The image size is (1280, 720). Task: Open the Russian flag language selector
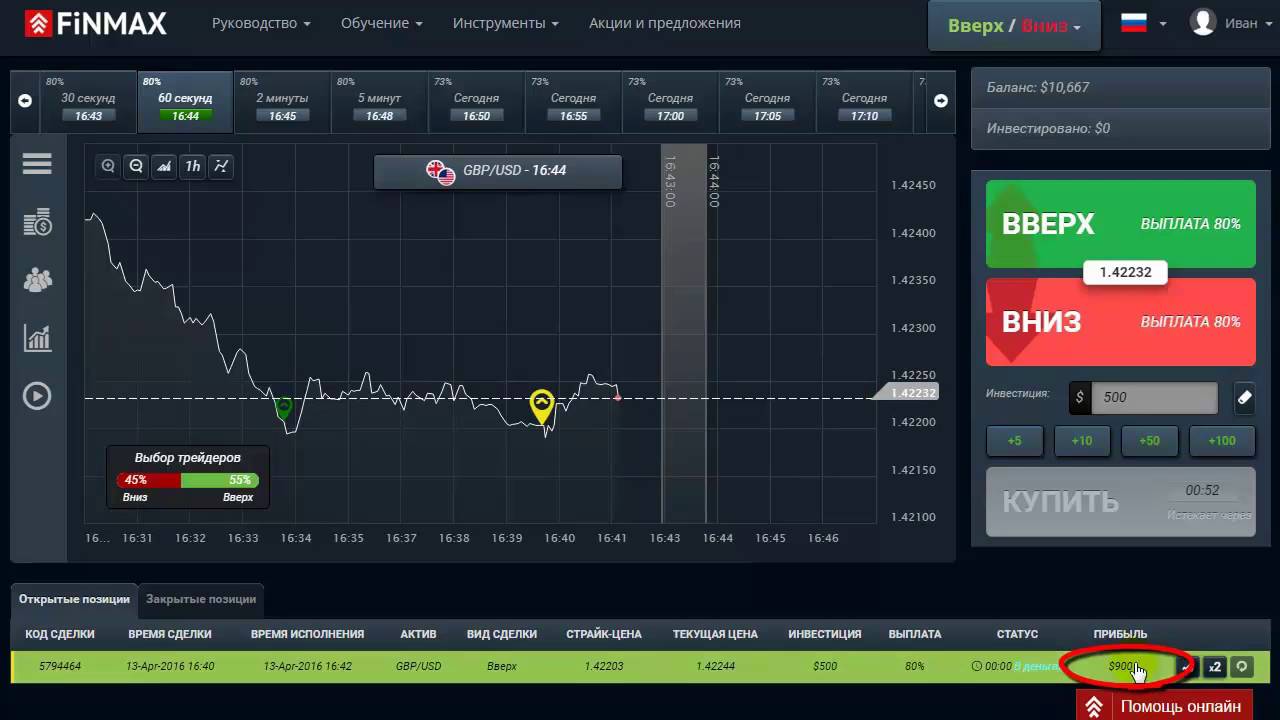tap(1143, 23)
